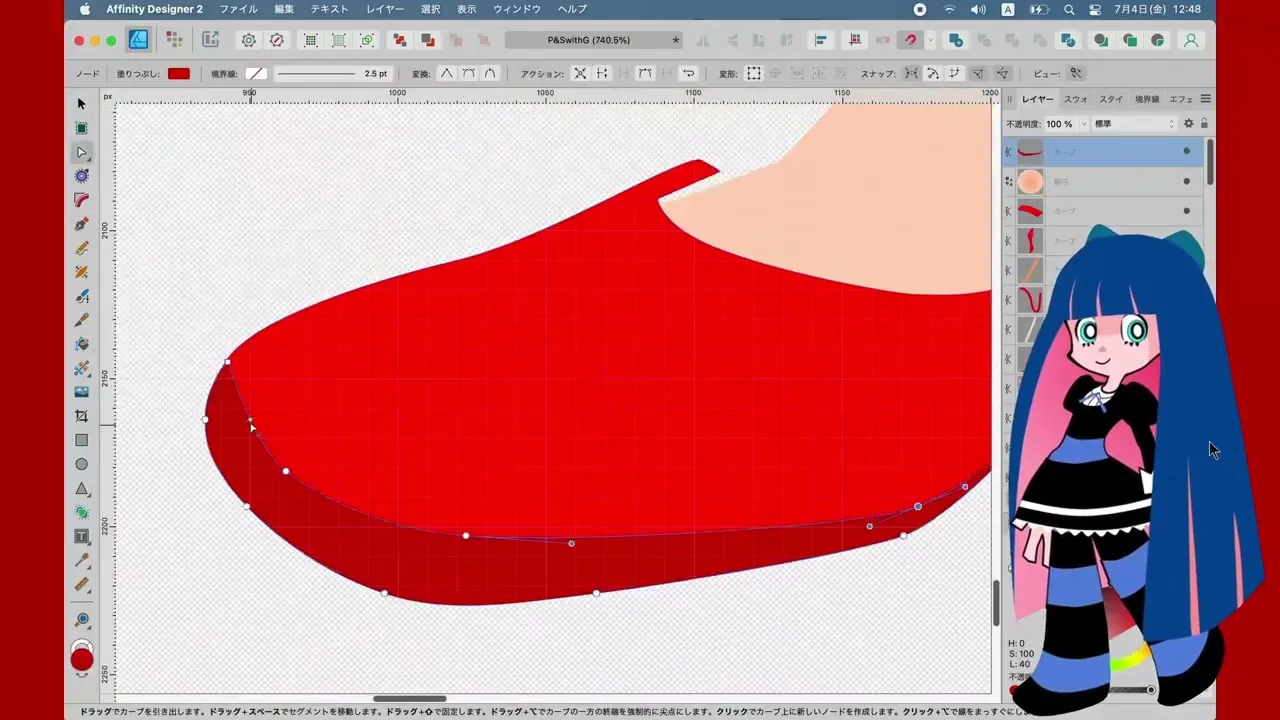Toggle the red Snapping magnet
Screen dimensions: 1280x720
pyautogui.click(x=910, y=40)
